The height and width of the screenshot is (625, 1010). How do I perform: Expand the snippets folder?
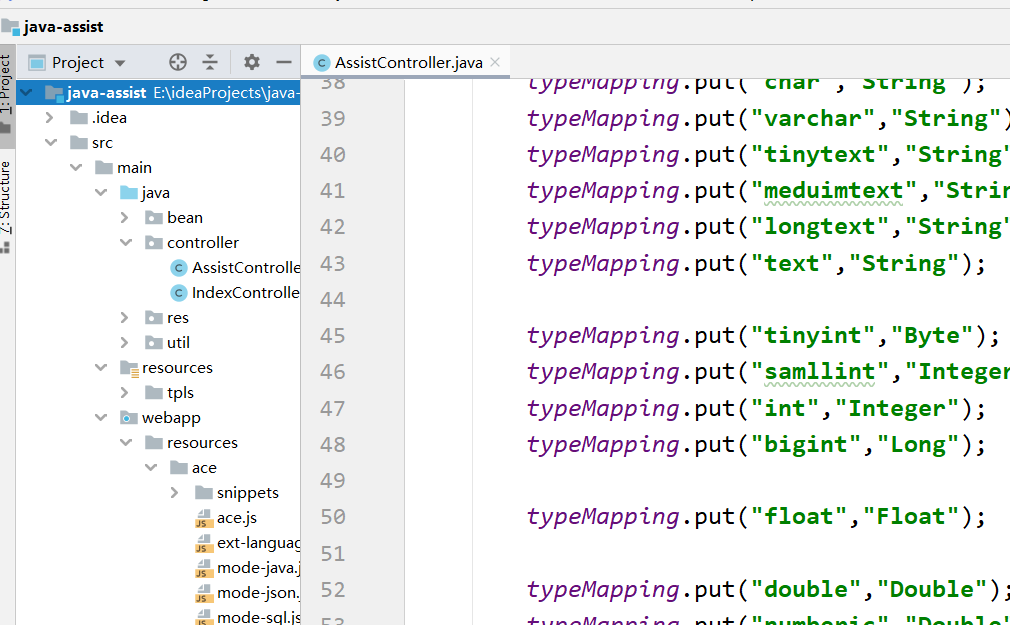[175, 492]
